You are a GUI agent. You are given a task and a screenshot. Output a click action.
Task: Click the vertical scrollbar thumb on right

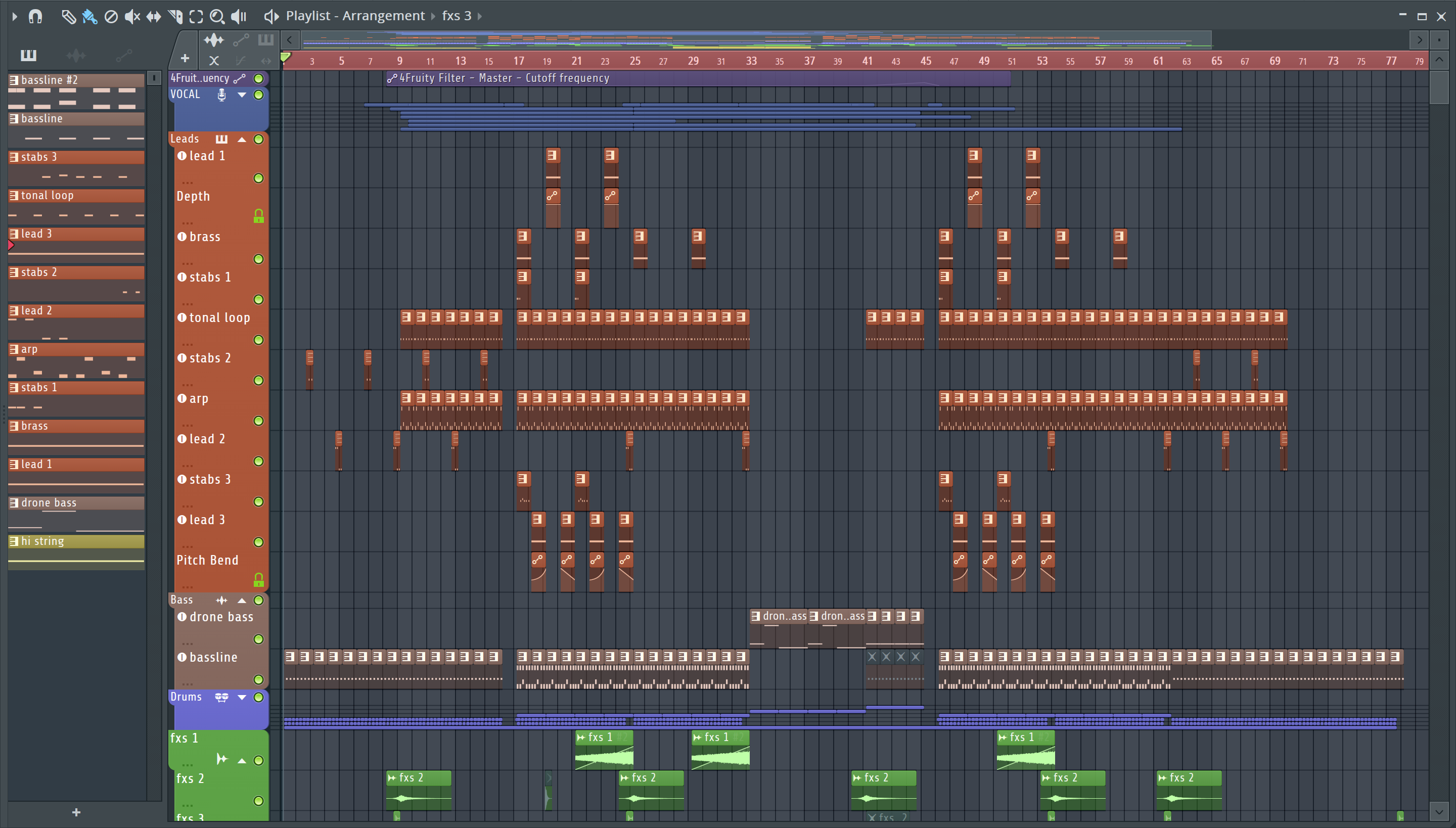(1439, 87)
